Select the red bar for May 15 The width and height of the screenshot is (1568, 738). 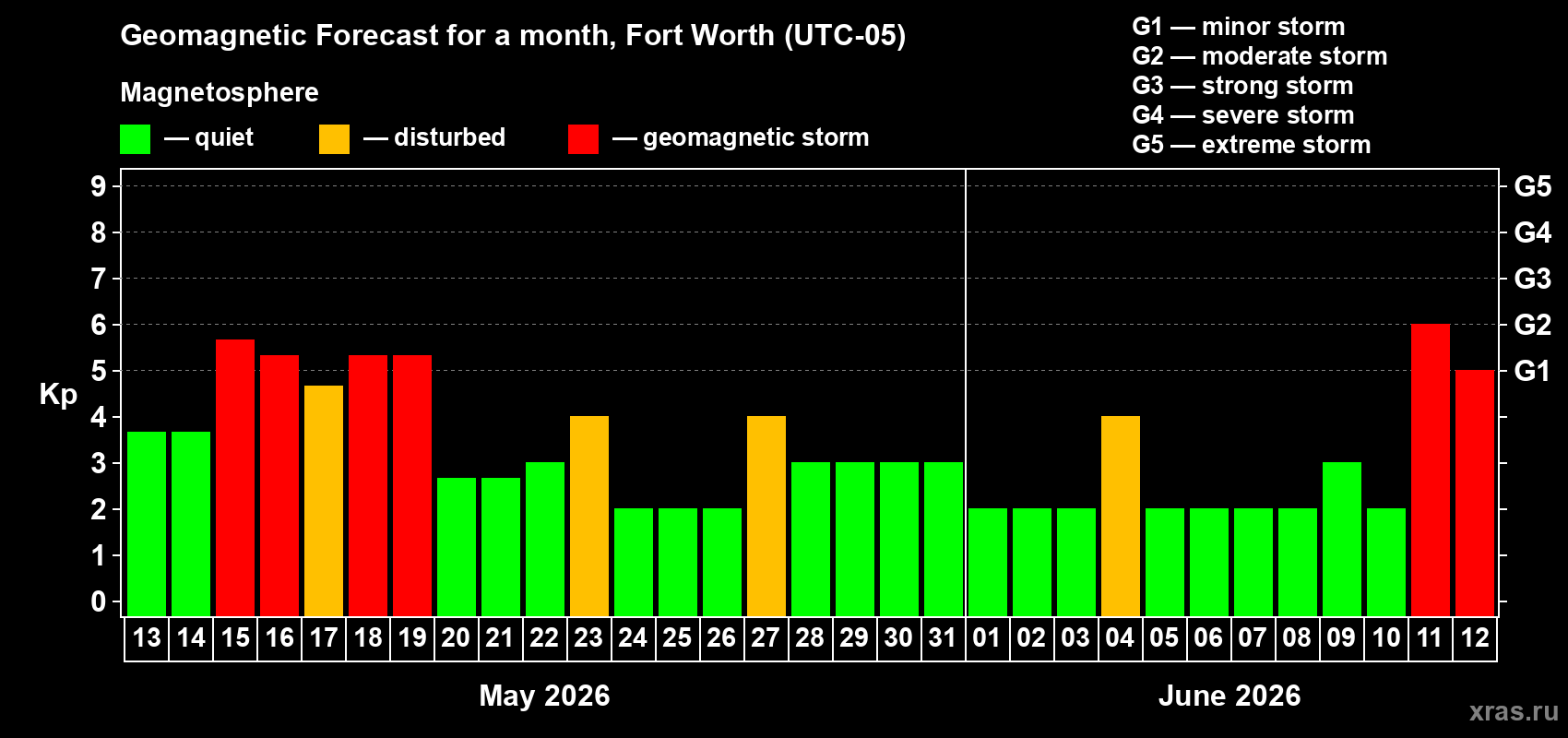click(235, 478)
